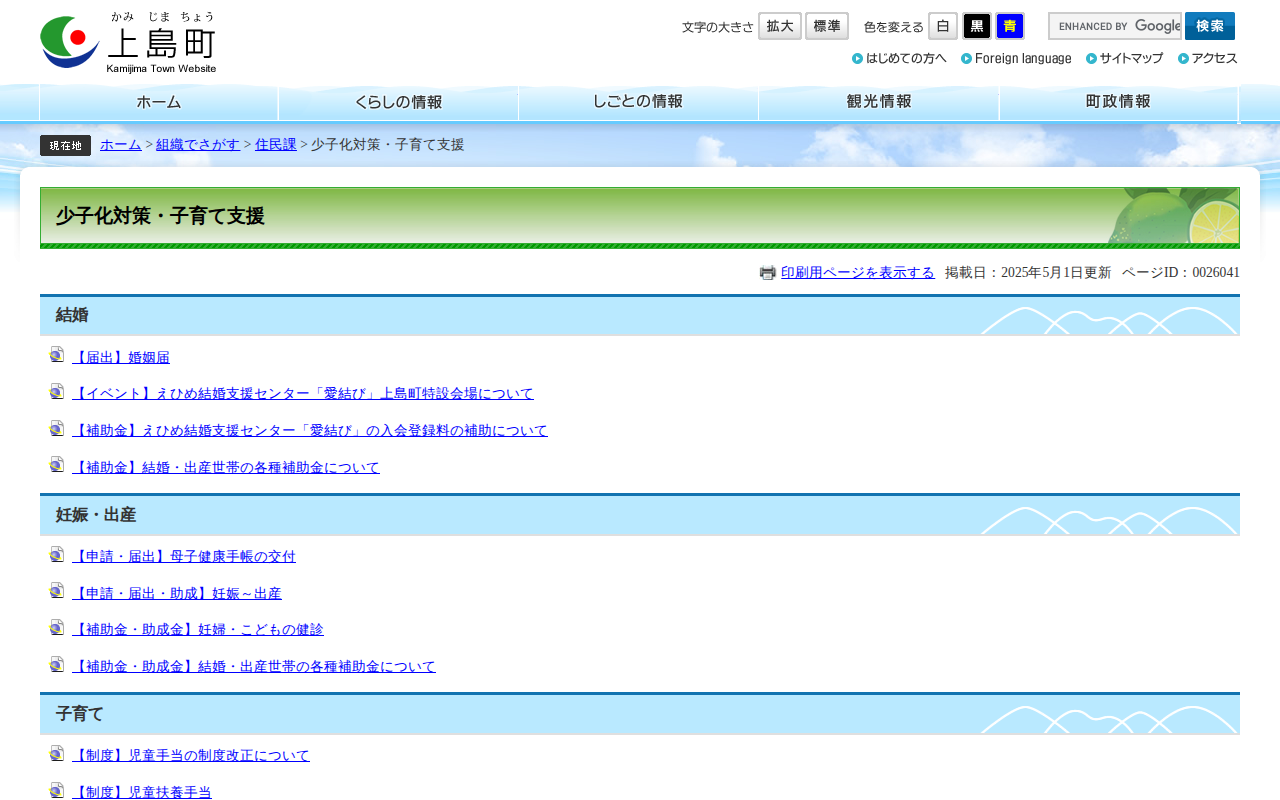Select the white (白) color scheme
Image resolution: width=1280 pixels, height=800 pixels.
943,26
